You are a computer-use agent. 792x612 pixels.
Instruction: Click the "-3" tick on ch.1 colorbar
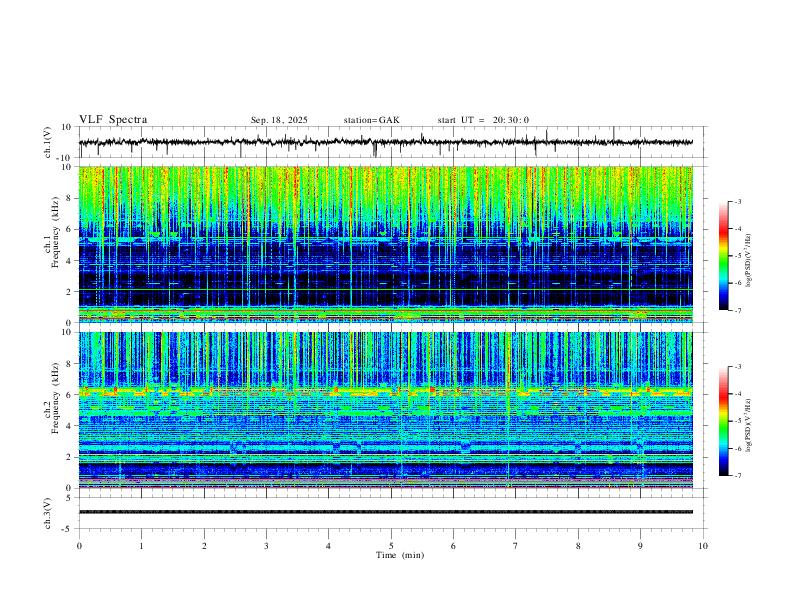point(738,201)
